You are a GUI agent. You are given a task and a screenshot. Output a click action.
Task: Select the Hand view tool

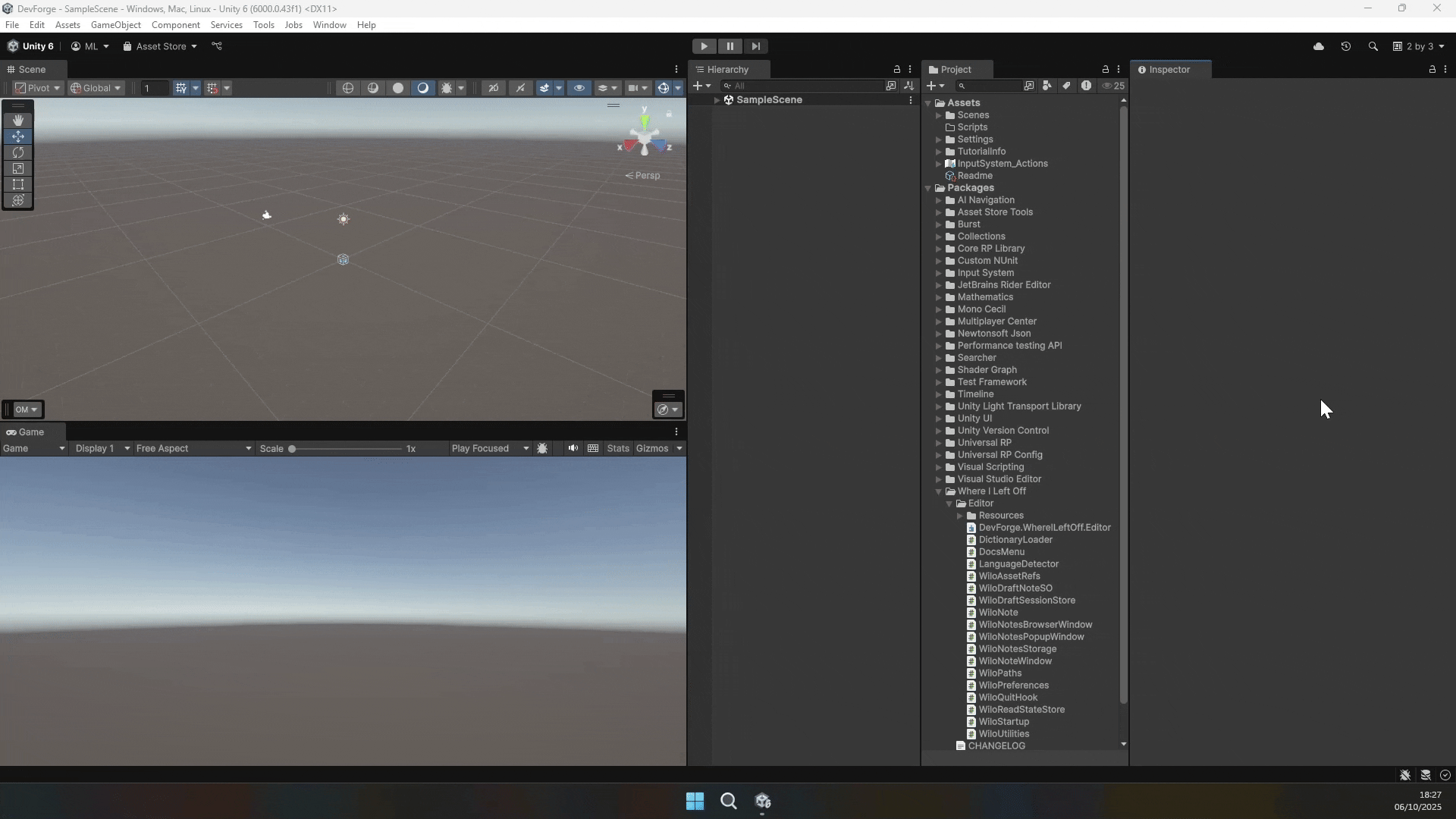click(18, 121)
